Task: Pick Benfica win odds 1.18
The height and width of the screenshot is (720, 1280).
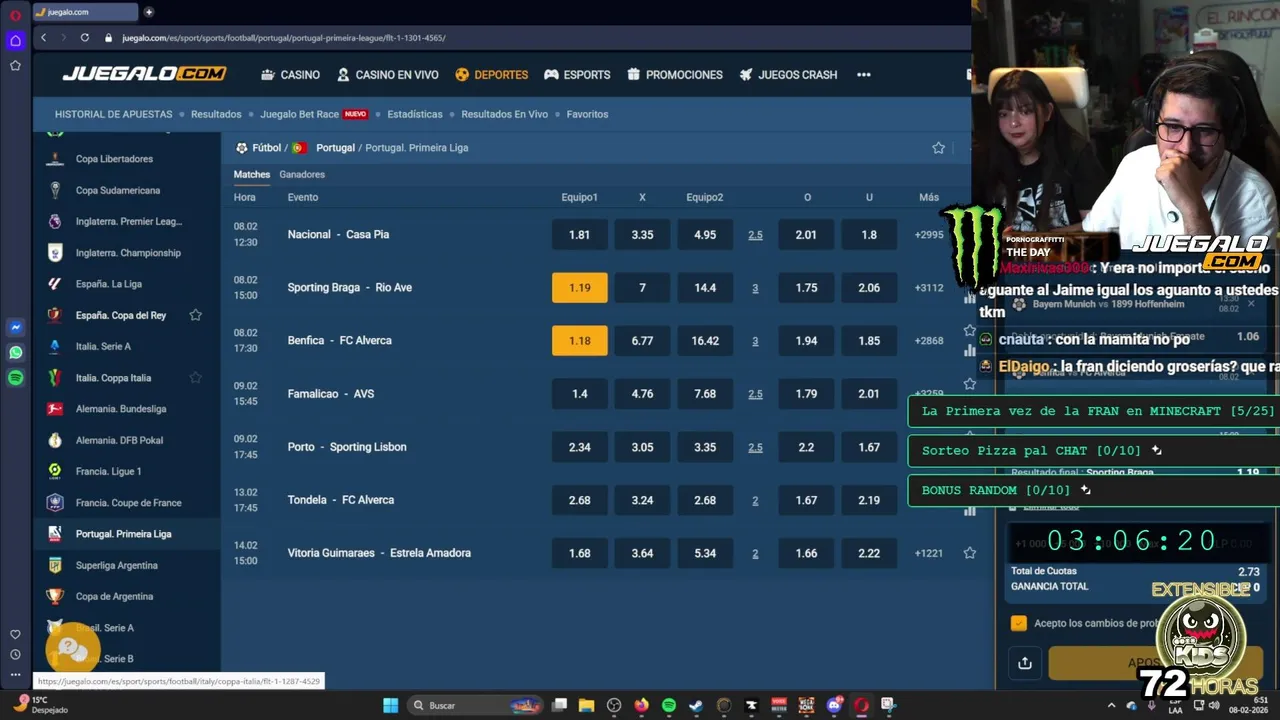Action: pyautogui.click(x=579, y=341)
